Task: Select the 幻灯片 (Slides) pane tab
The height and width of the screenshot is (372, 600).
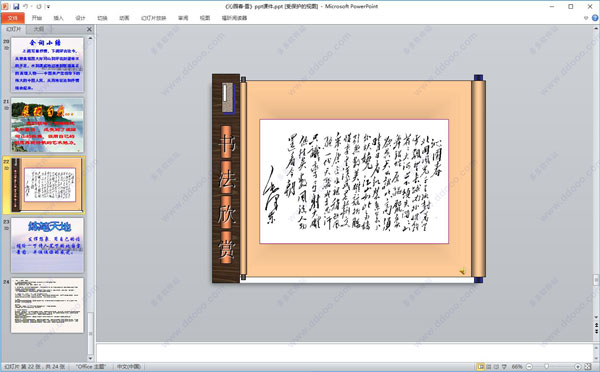Action: point(14,29)
